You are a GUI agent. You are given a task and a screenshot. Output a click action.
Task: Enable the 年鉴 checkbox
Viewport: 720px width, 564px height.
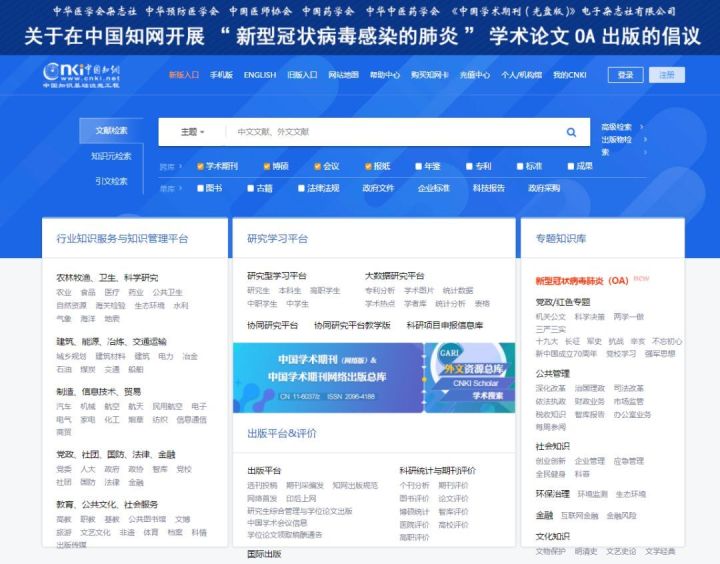click(x=418, y=166)
